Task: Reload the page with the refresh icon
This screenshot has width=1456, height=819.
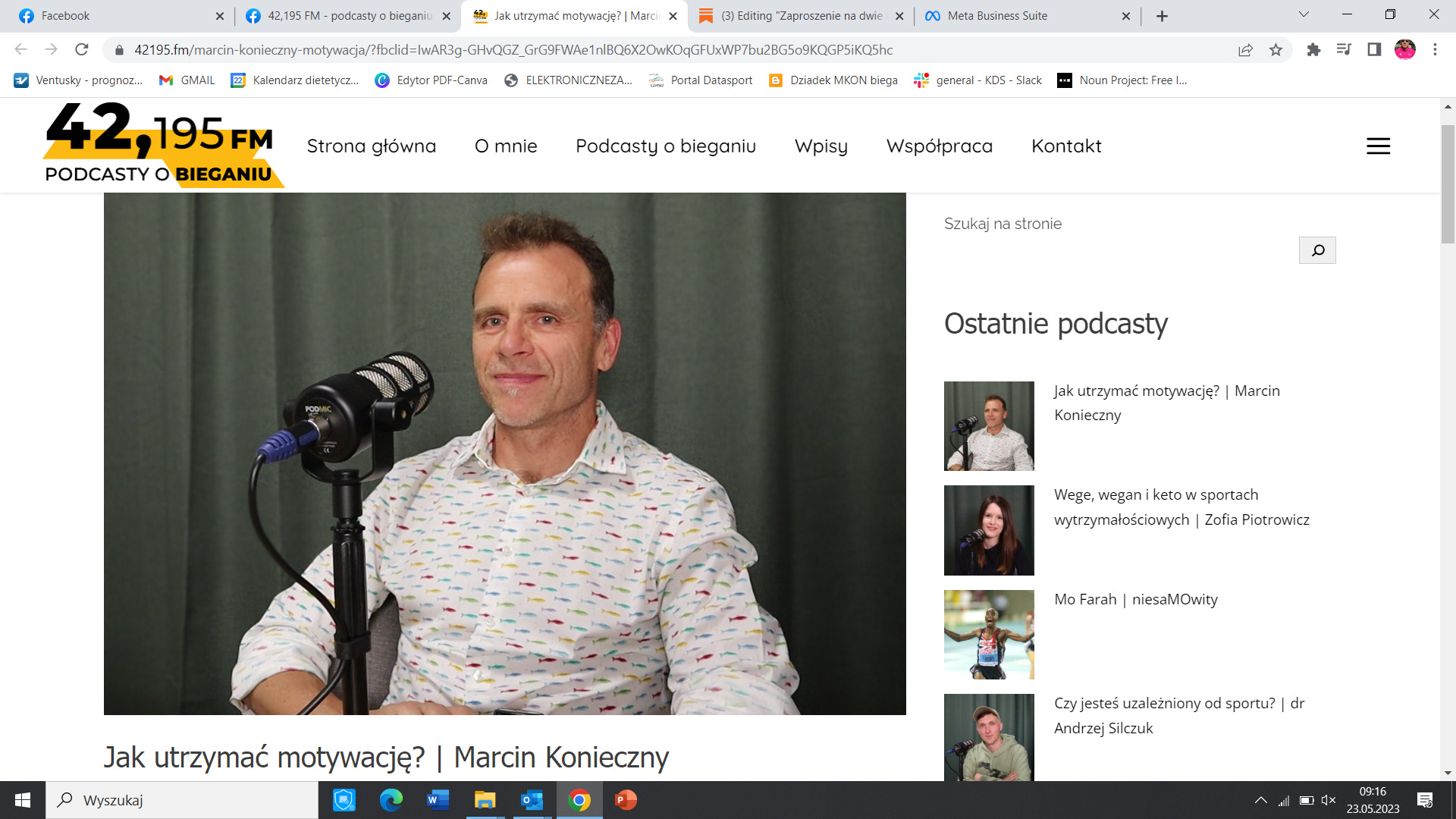Action: (82, 50)
